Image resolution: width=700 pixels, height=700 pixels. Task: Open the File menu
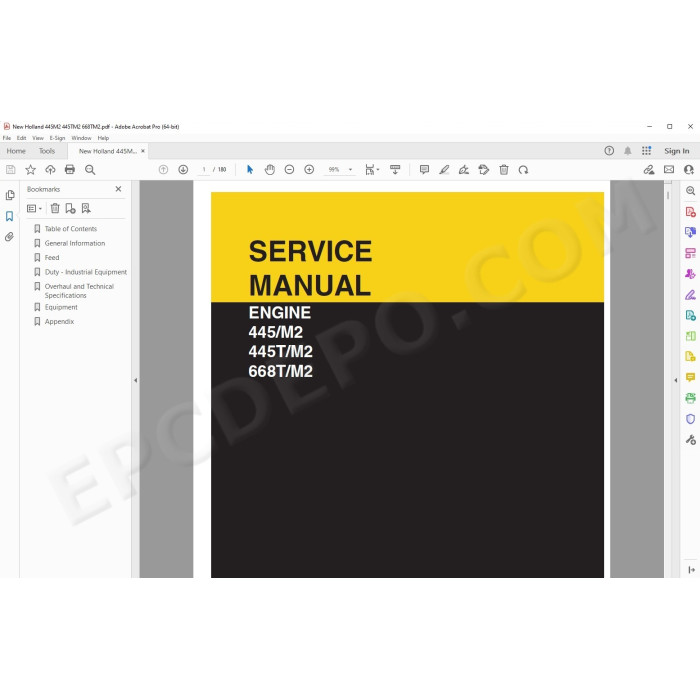(7, 138)
